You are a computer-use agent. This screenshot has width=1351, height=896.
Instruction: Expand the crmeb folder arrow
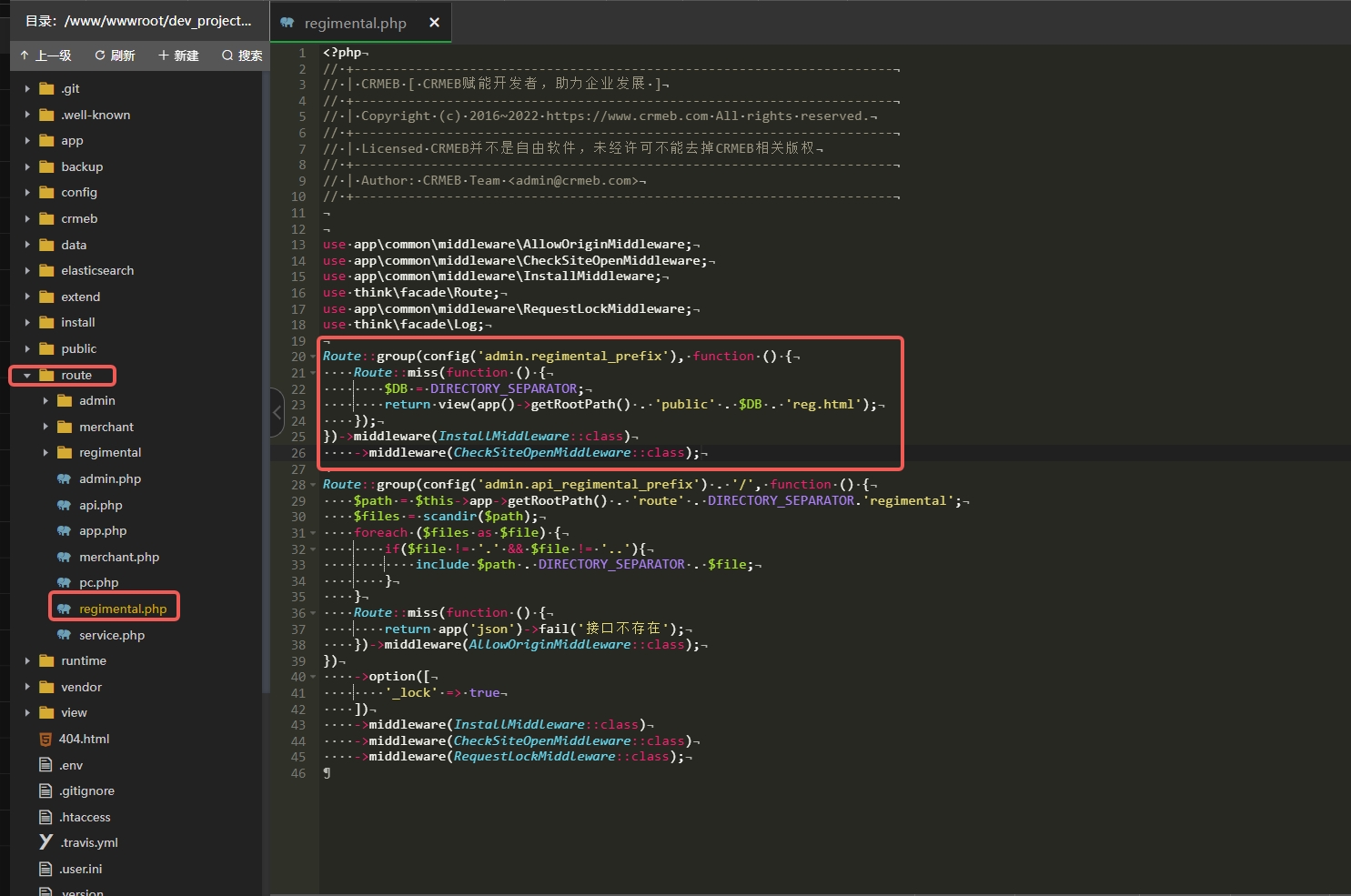tap(27, 219)
